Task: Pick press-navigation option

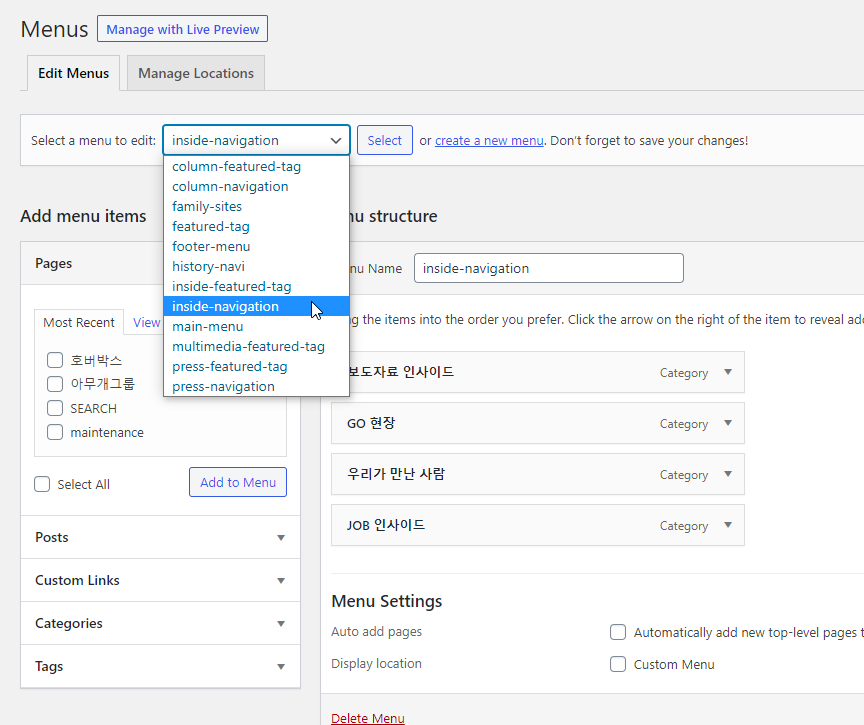Action: tap(256, 387)
